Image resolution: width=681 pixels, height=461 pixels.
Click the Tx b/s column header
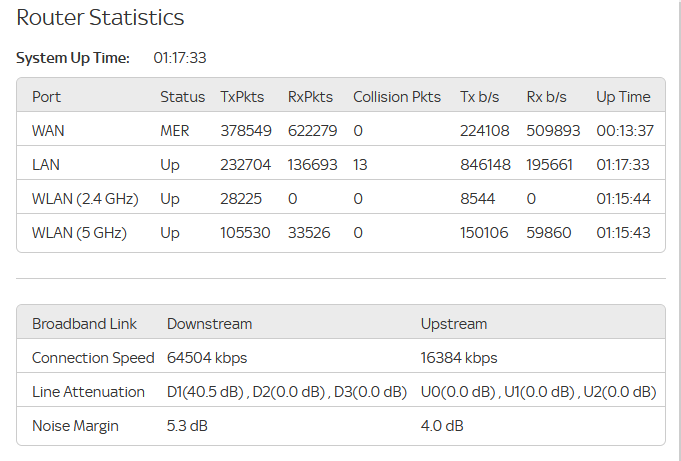coord(479,96)
